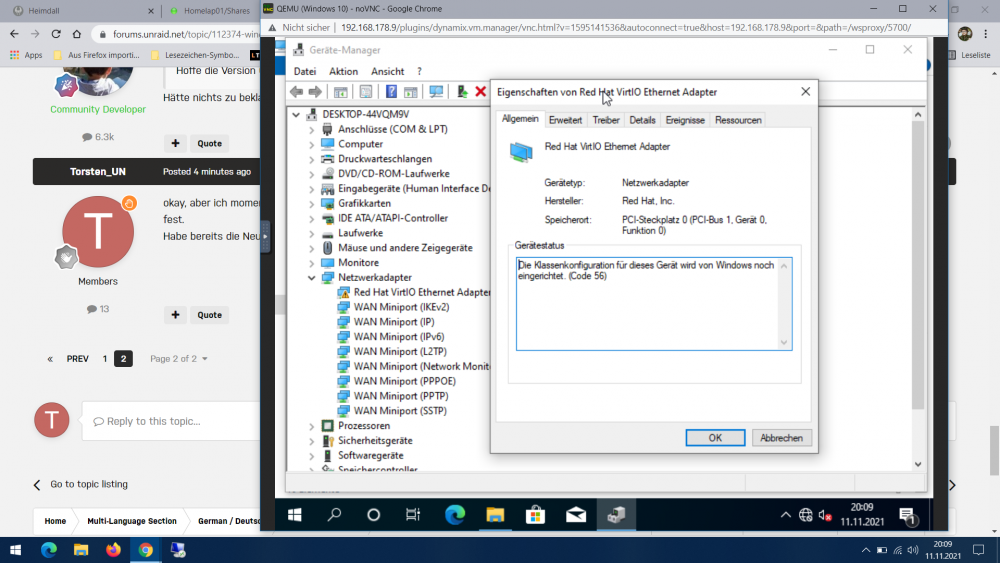Collapse the Netzwerkadapter tree node

312,277
